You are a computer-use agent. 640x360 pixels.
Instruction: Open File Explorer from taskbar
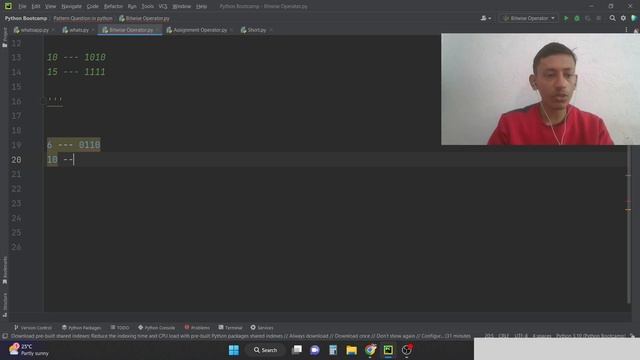(x=351, y=350)
